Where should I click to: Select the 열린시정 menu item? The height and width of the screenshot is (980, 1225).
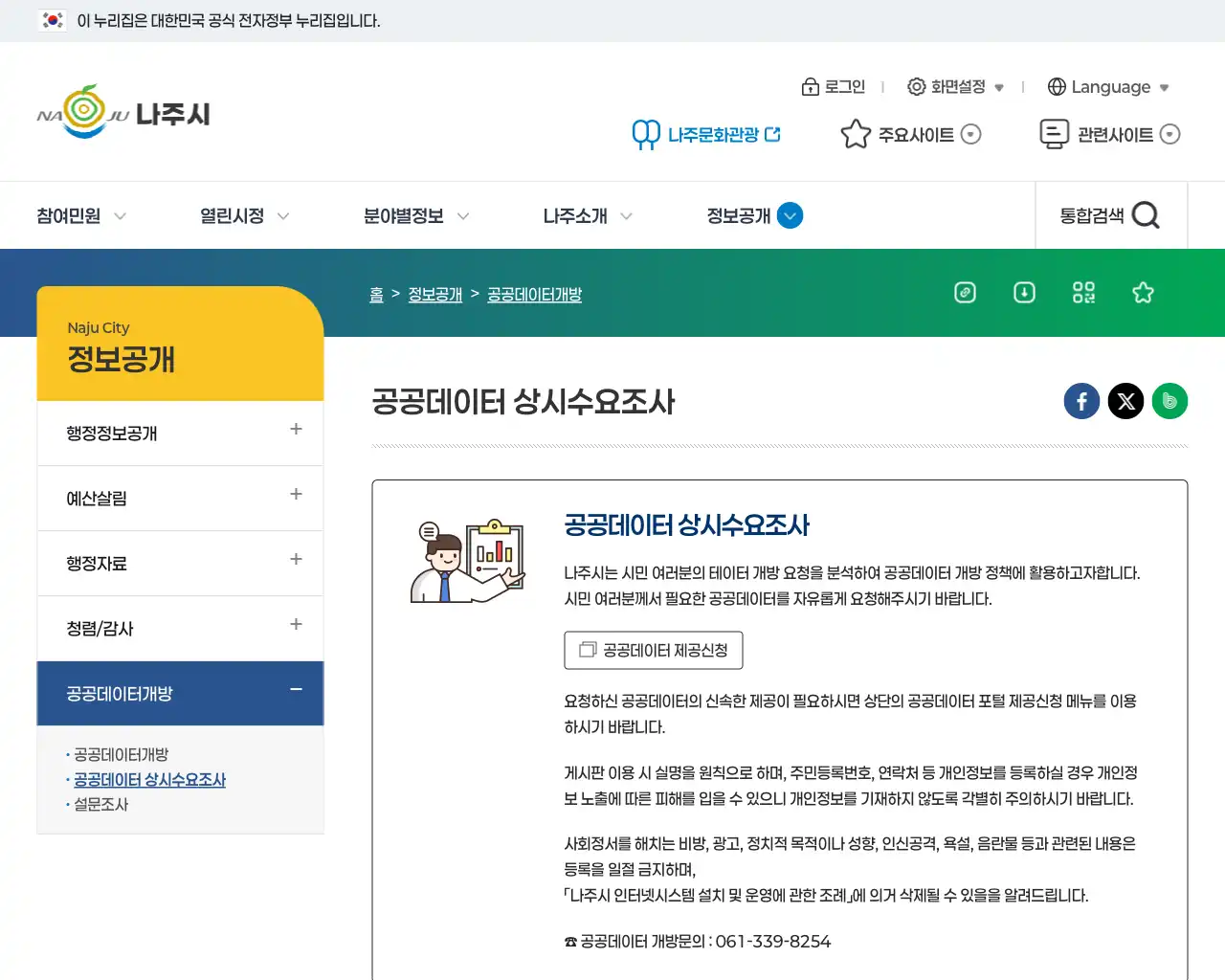tap(232, 215)
